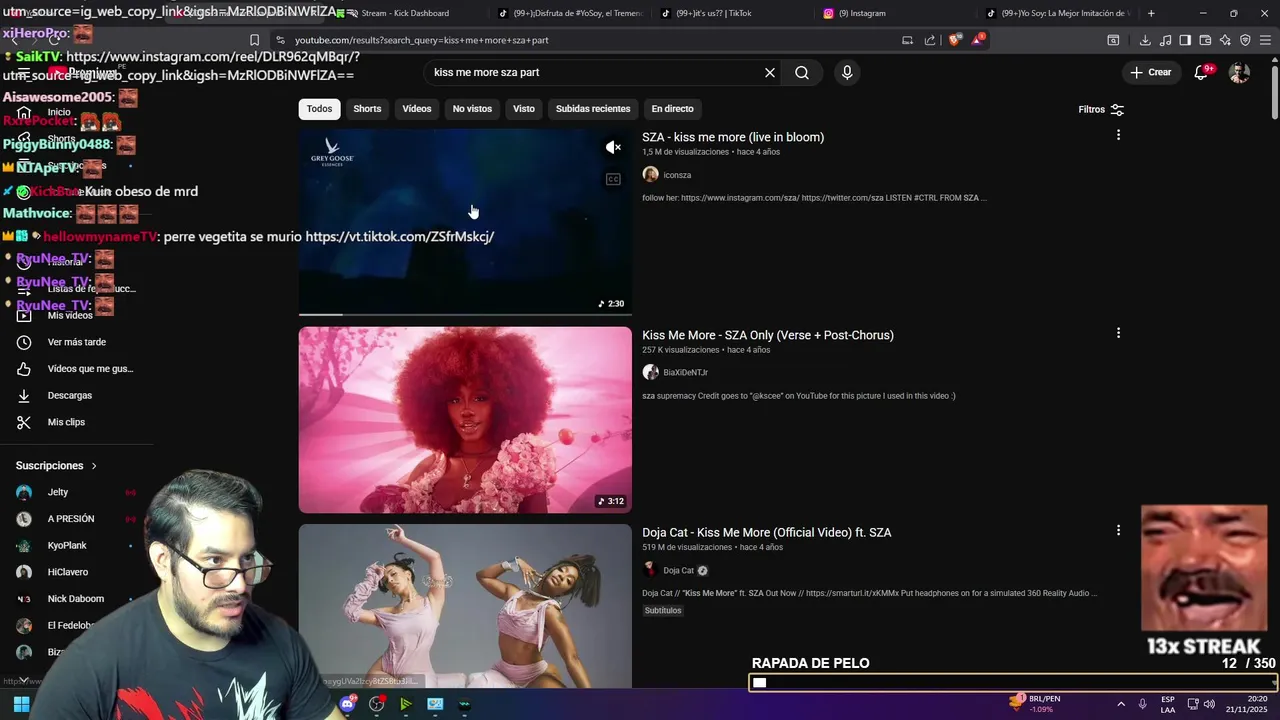Screen dimensions: 1280x720
Task: Select the Shorts filter chip
Action: point(367,109)
